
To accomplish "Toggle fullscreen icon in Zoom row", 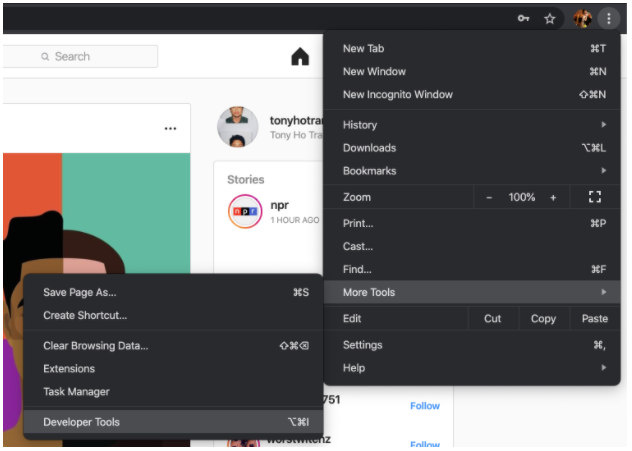I will pos(595,197).
